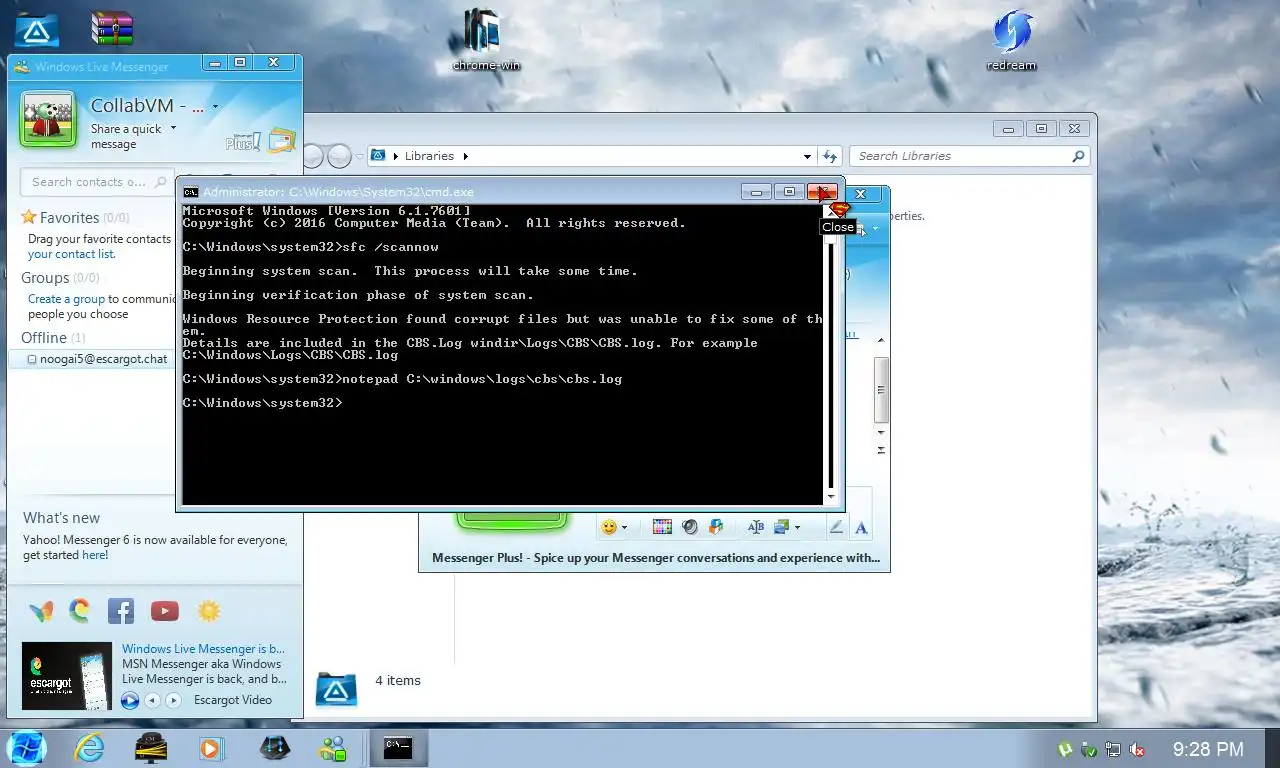
Task: Click the image share icon in chat toolbar
Action: point(781,527)
